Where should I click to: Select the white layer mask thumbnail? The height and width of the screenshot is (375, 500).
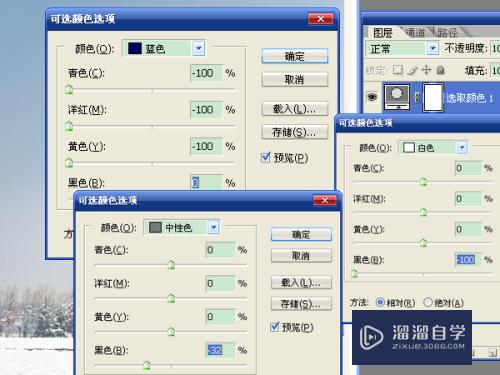pos(433,97)
